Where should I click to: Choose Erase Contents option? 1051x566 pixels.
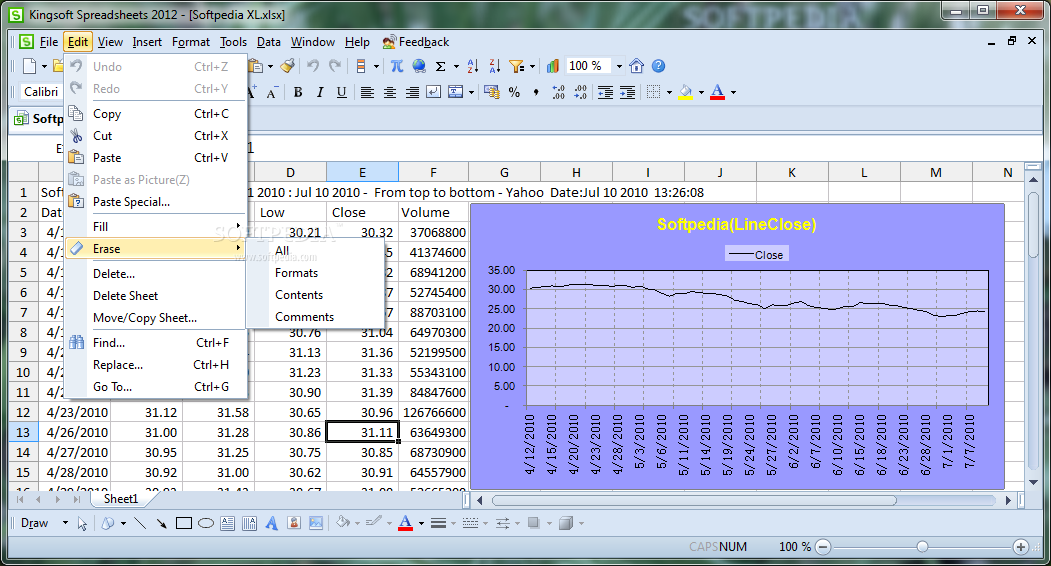(299, 295)
